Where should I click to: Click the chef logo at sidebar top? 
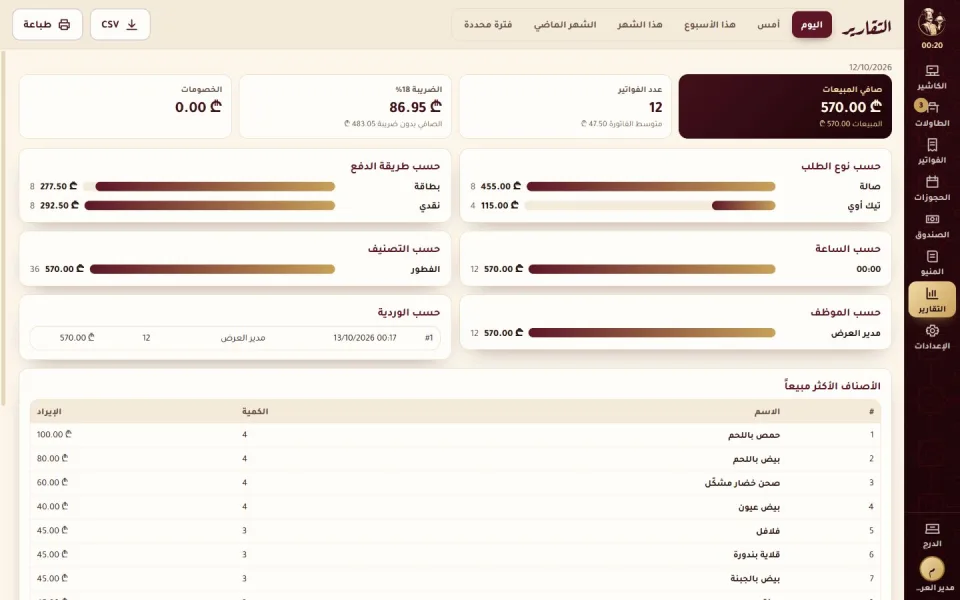pyautogui.click(x=932, y=23)
